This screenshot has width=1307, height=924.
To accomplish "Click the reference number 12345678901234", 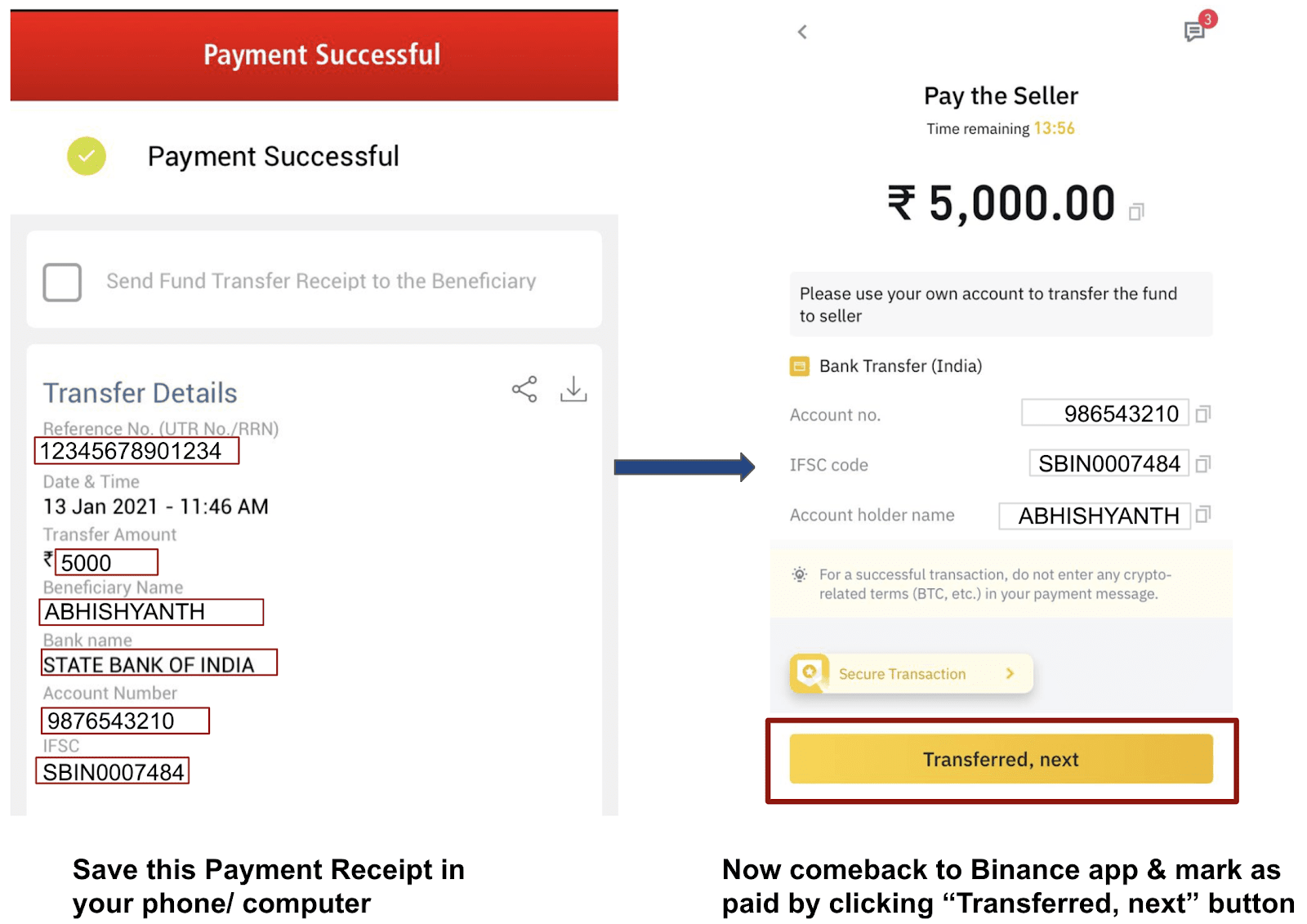I will click(x=136, y=451).
